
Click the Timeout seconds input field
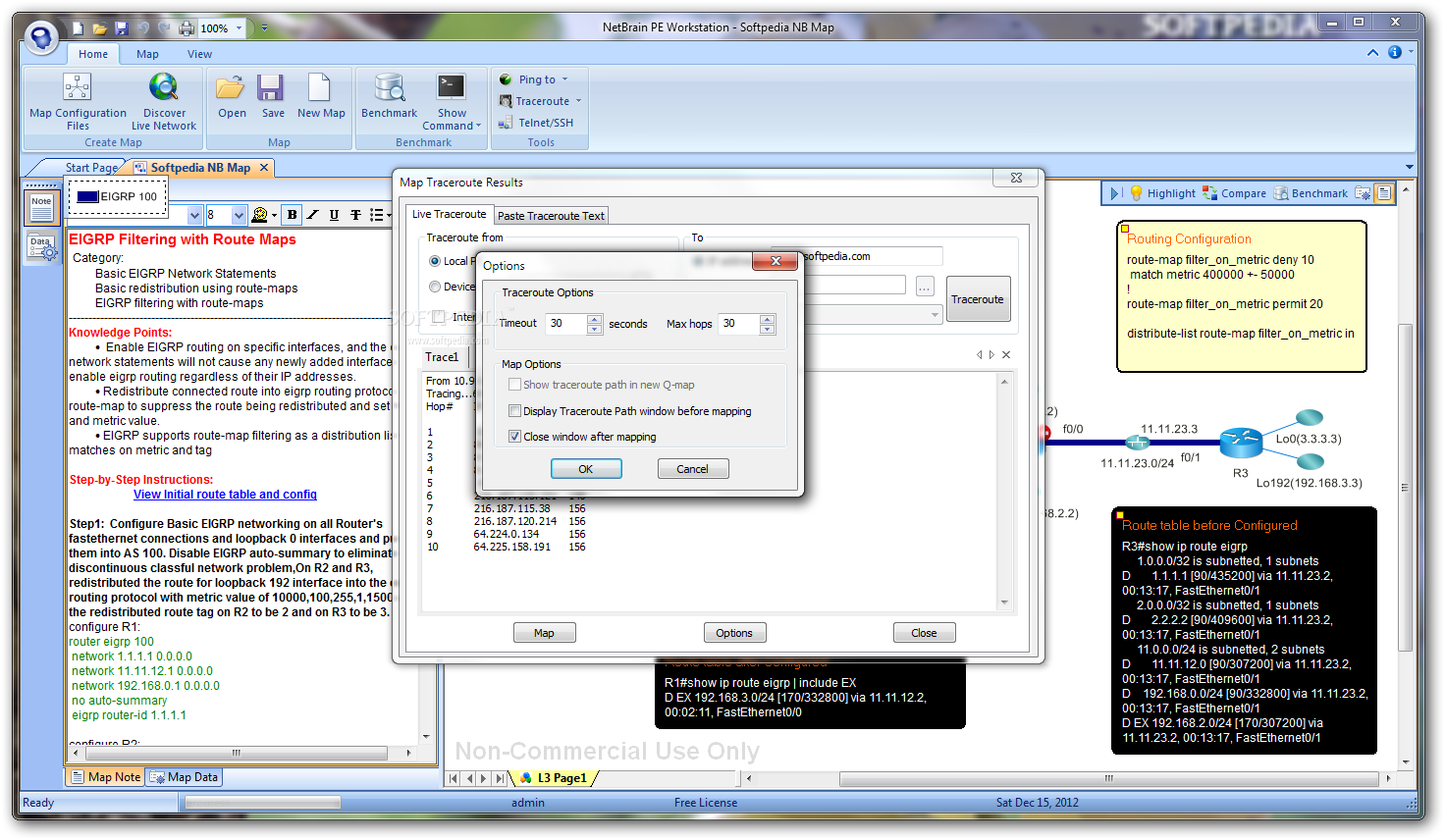click(565, 323)
